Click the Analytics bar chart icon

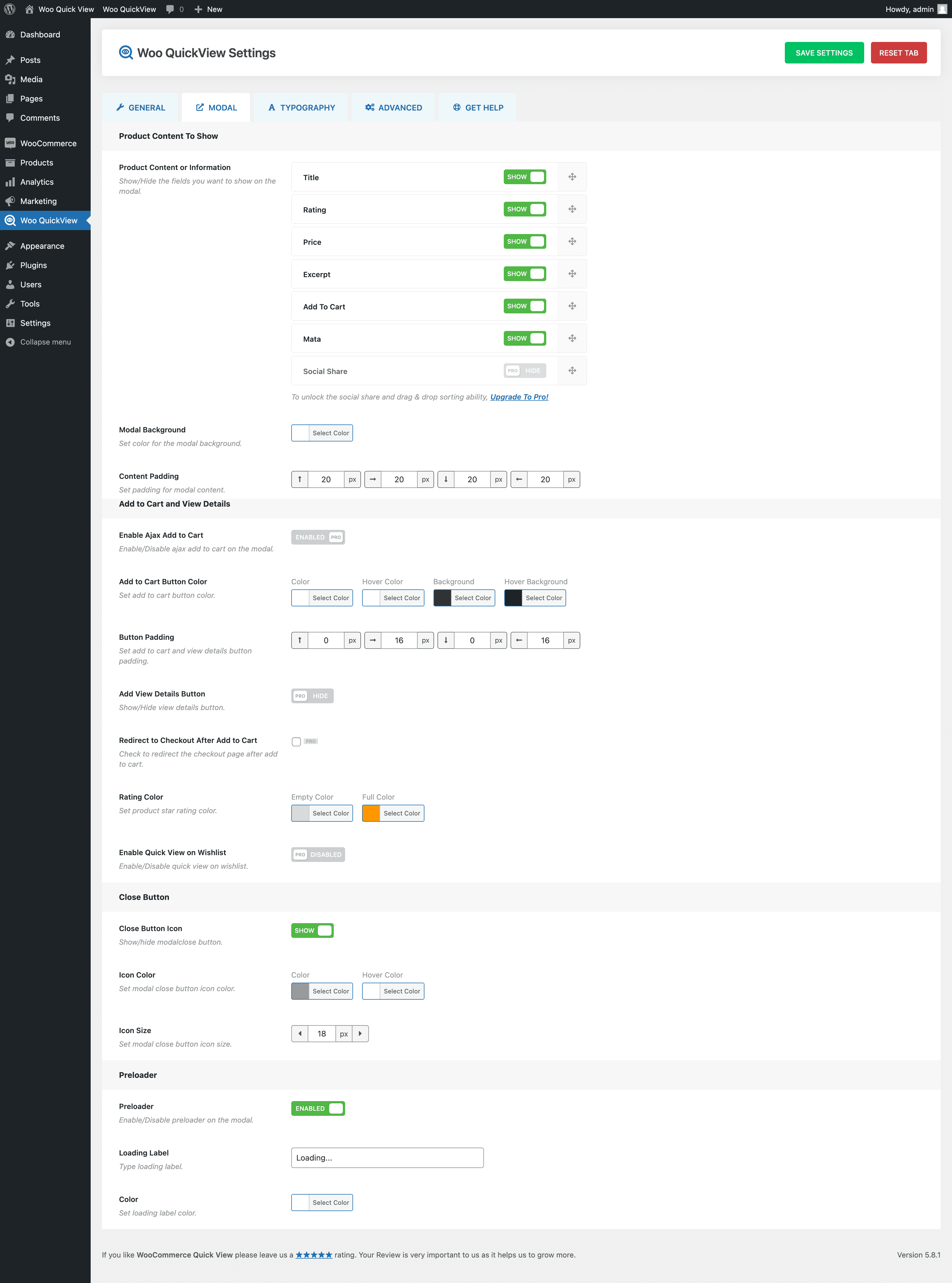coord(10,182)
